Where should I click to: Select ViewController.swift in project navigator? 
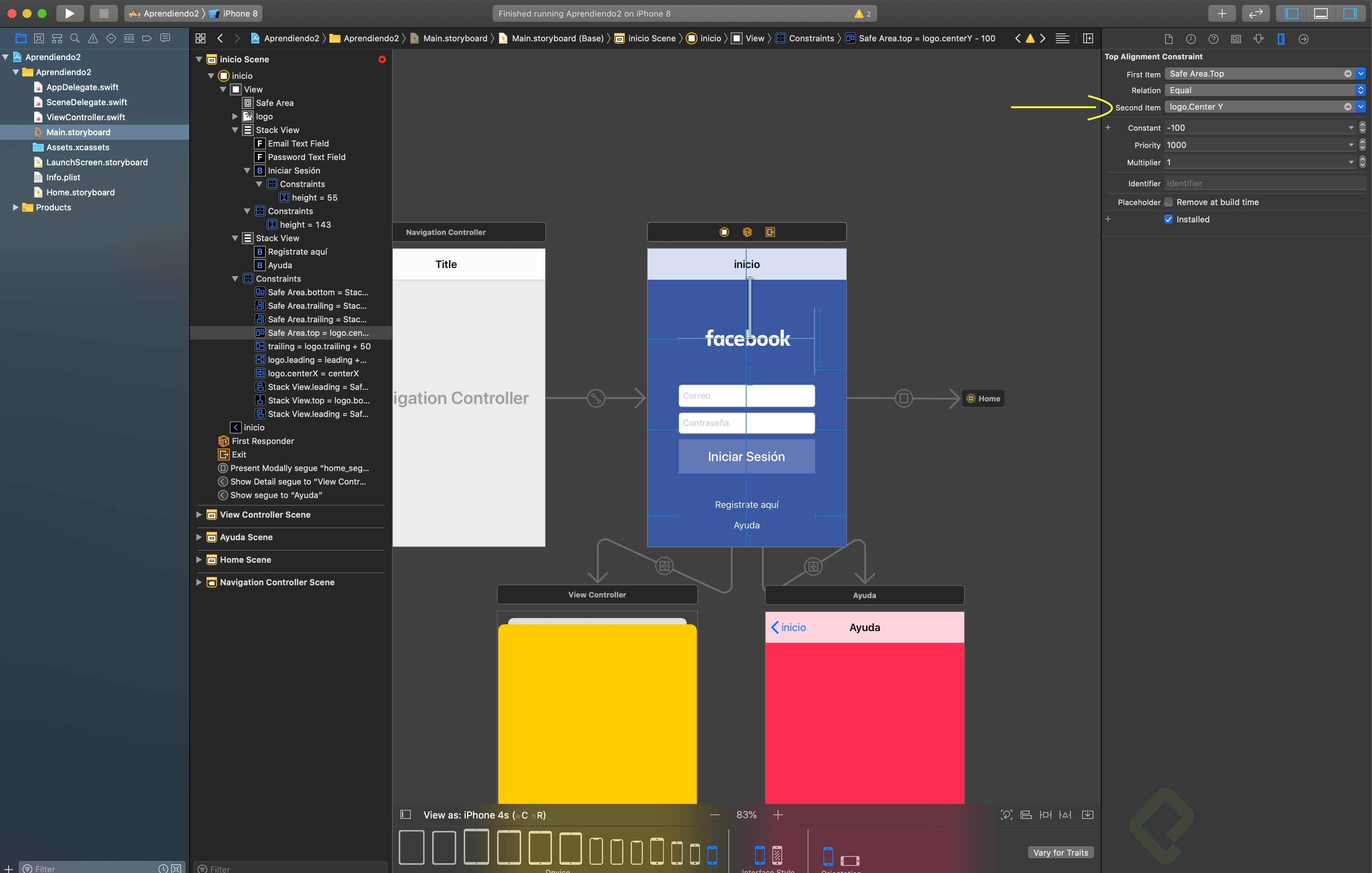coord(86,117)
